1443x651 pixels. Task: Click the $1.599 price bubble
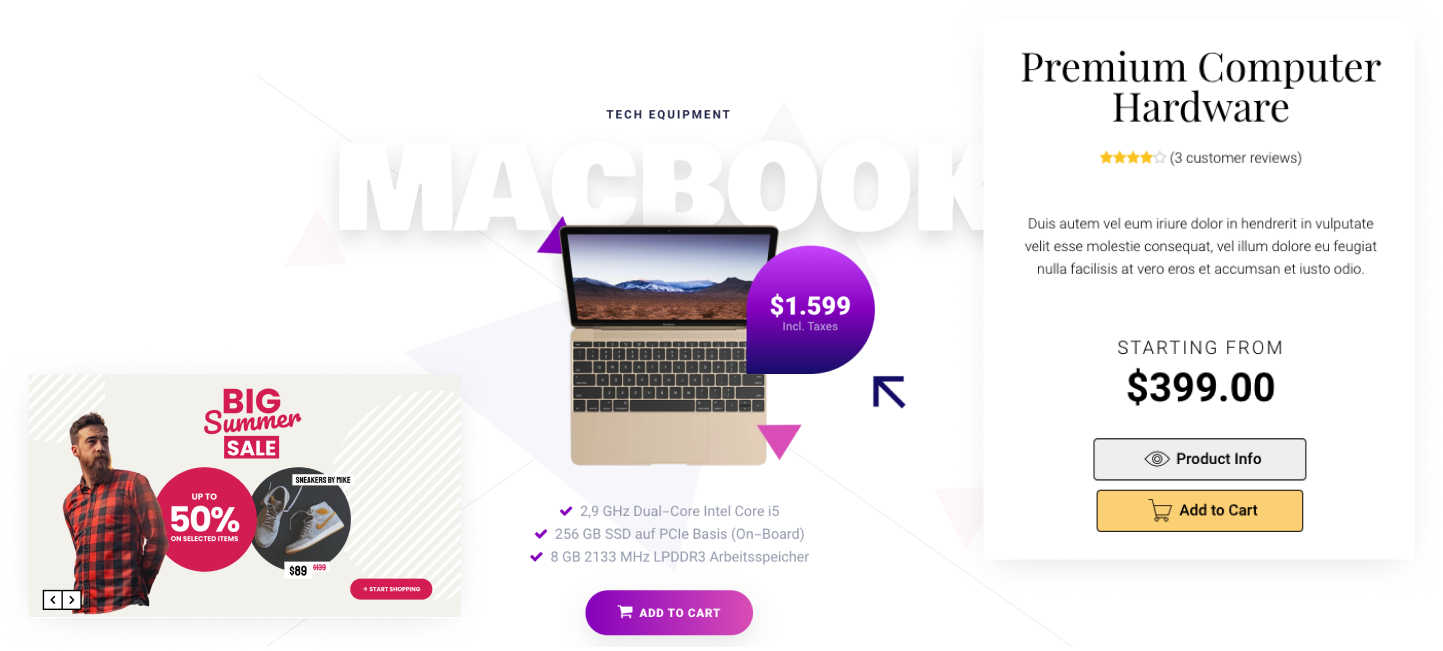pos(810,310)
